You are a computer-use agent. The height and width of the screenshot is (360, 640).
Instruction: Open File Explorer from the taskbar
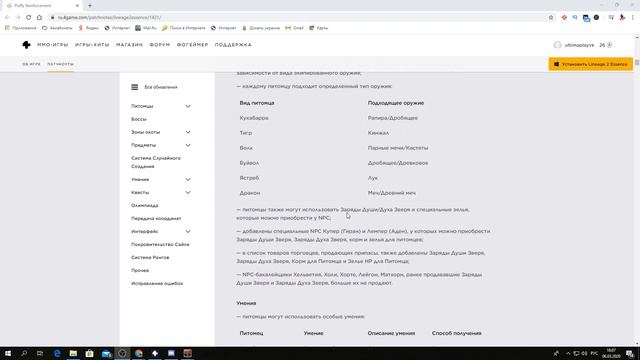tap(73, 353)
